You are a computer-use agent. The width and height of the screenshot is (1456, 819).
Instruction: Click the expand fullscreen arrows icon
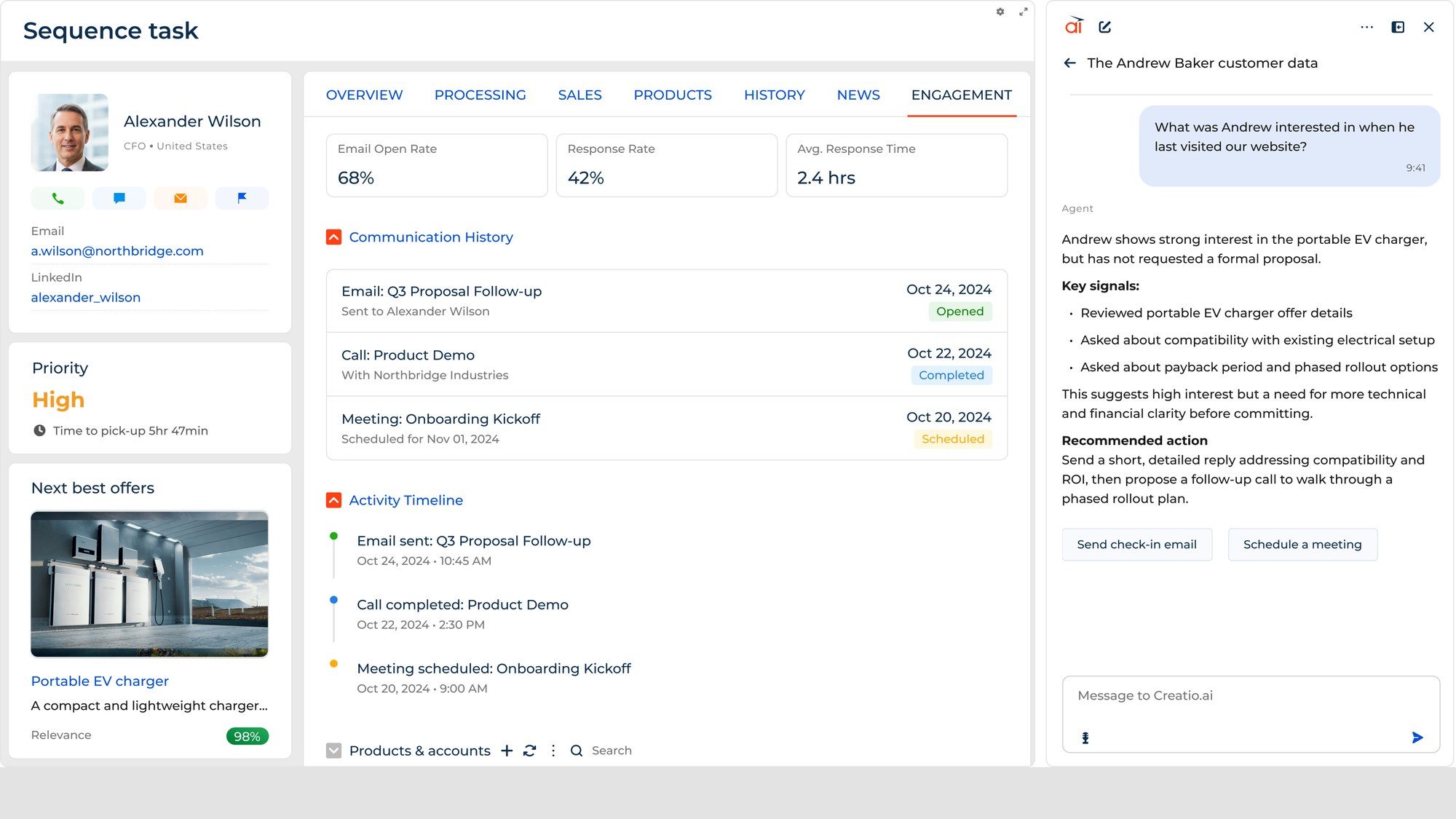pyautogui.click(x=1023, y=12)
